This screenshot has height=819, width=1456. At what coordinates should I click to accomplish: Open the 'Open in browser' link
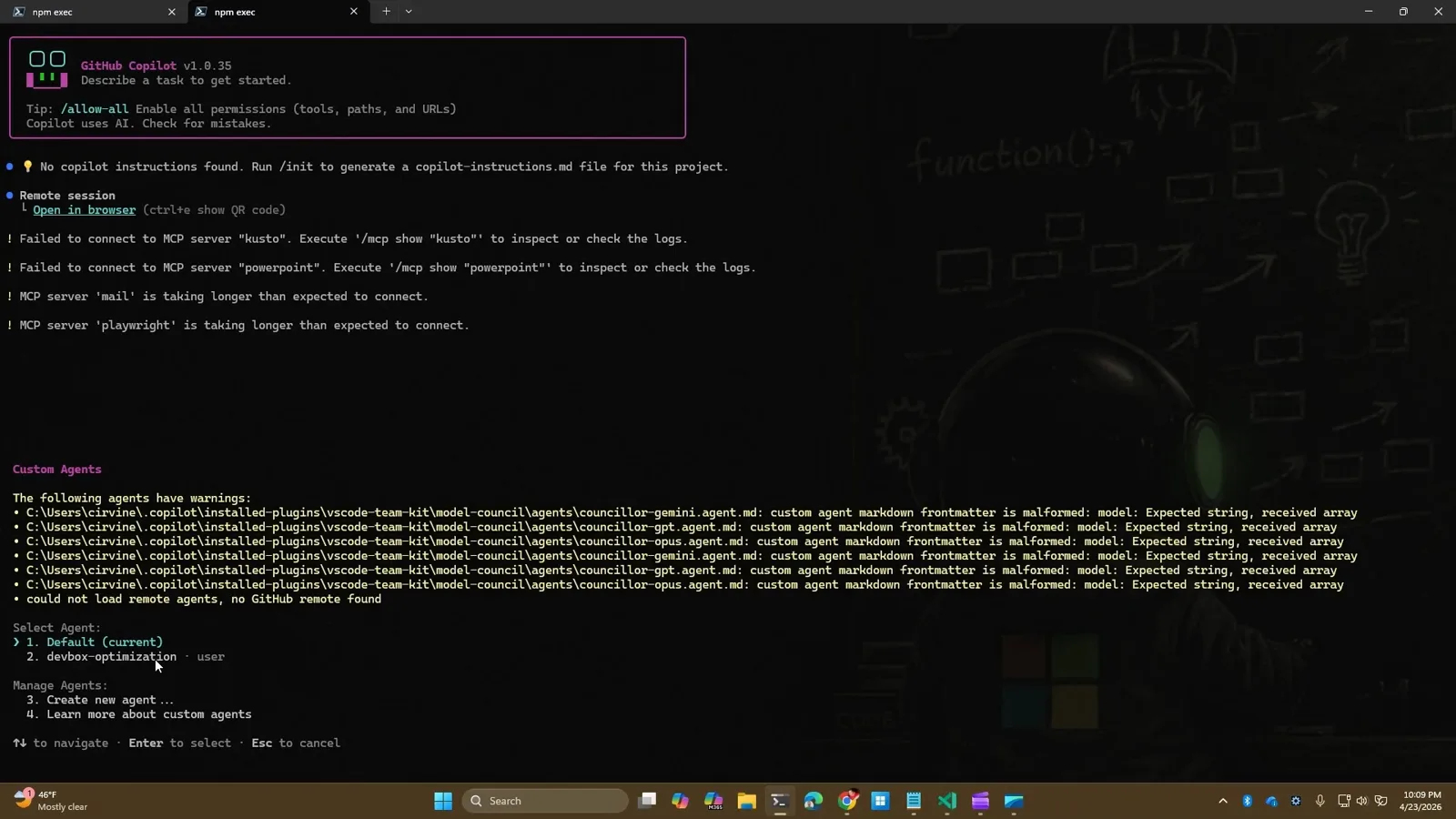[85, 210]
